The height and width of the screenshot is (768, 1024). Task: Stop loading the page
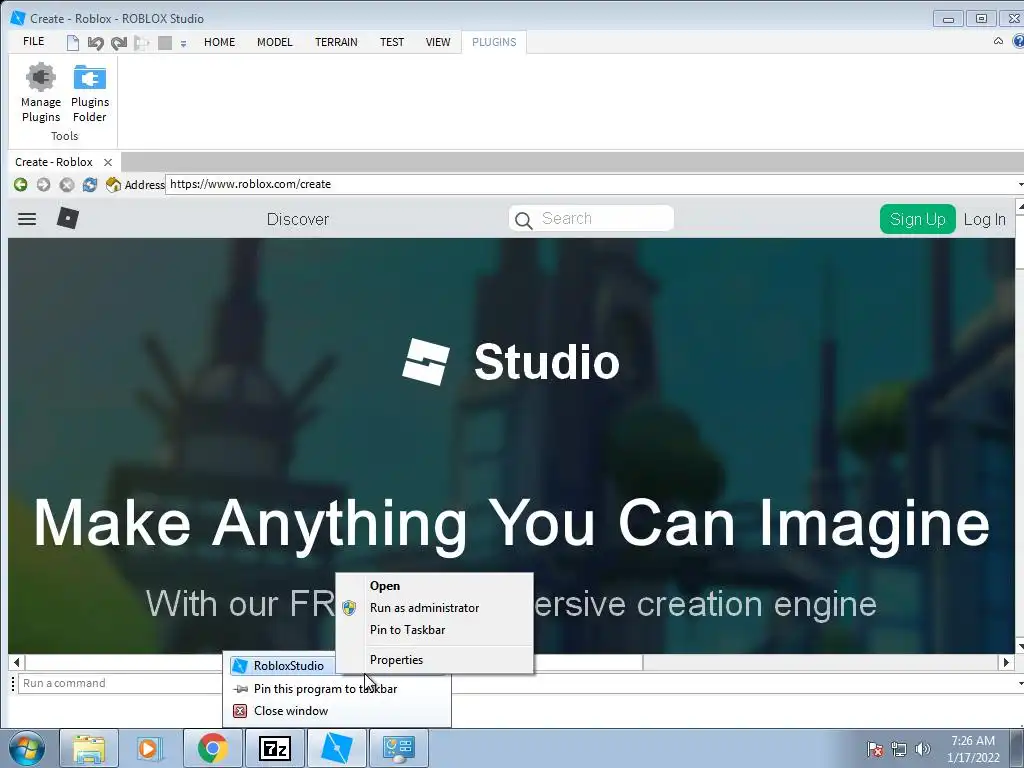67,185
